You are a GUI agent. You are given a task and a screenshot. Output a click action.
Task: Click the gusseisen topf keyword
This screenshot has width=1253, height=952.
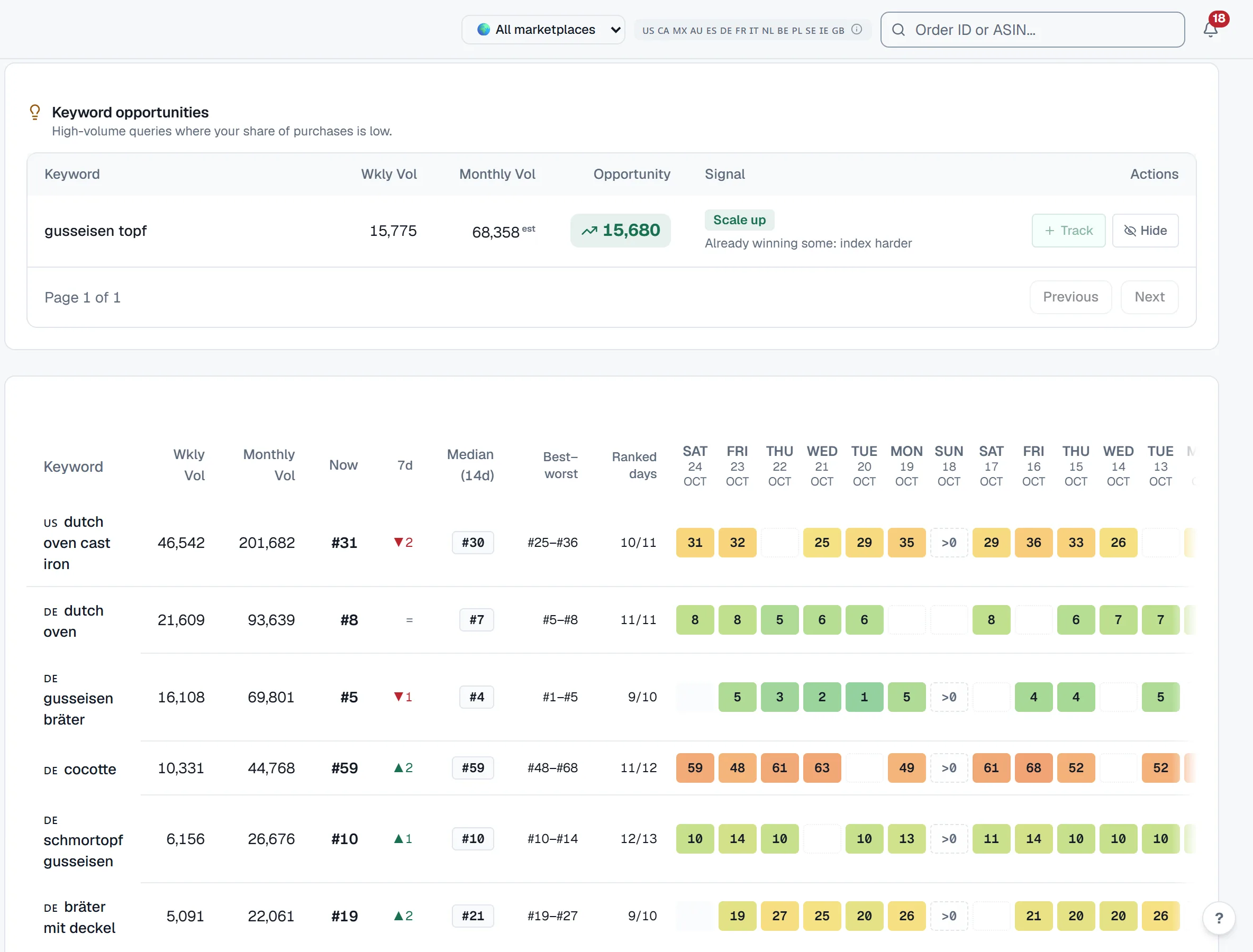(95, 231)
